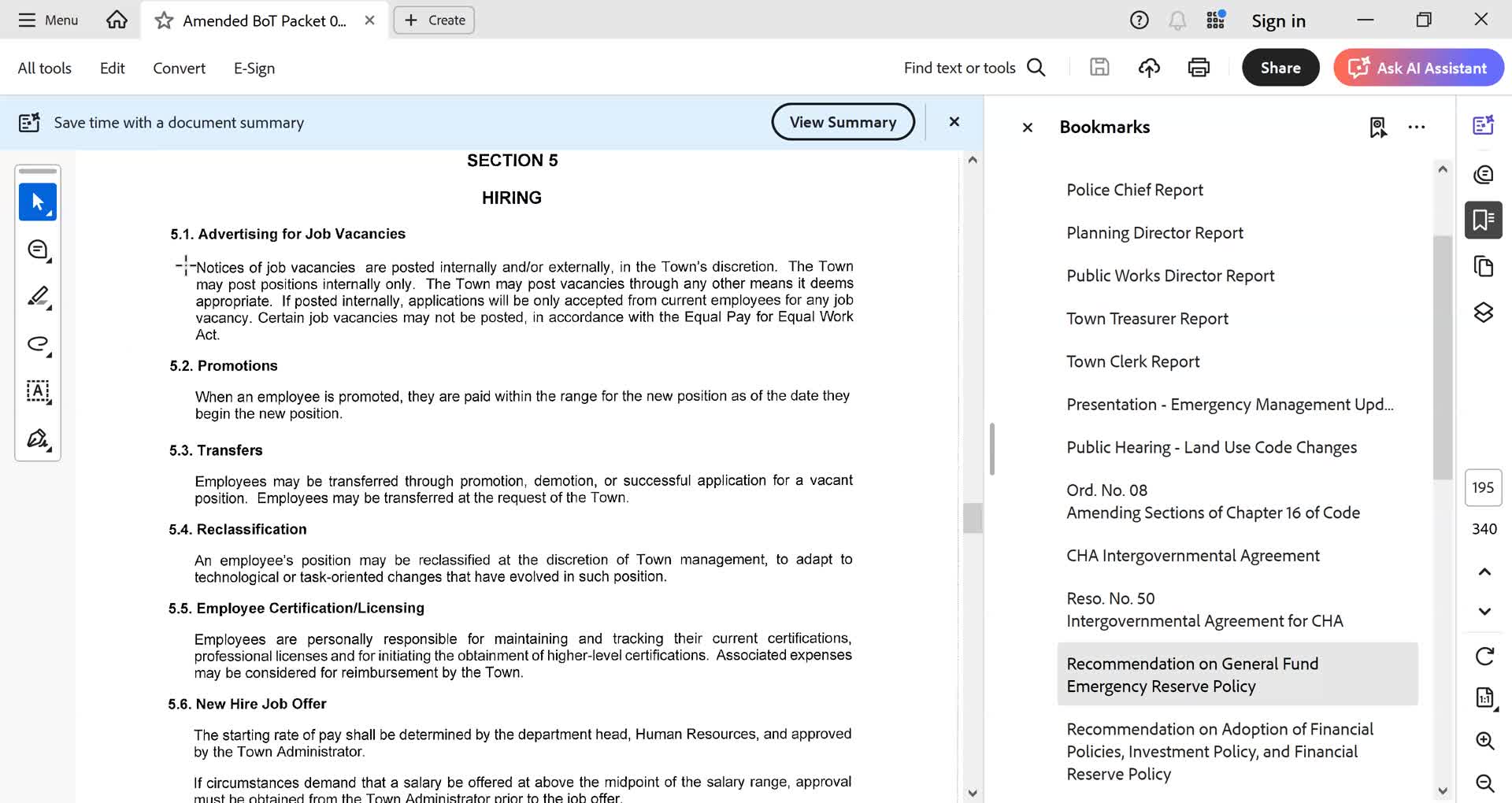Switch to the Convert tab
1512x803 pixels.
point(179,68)
